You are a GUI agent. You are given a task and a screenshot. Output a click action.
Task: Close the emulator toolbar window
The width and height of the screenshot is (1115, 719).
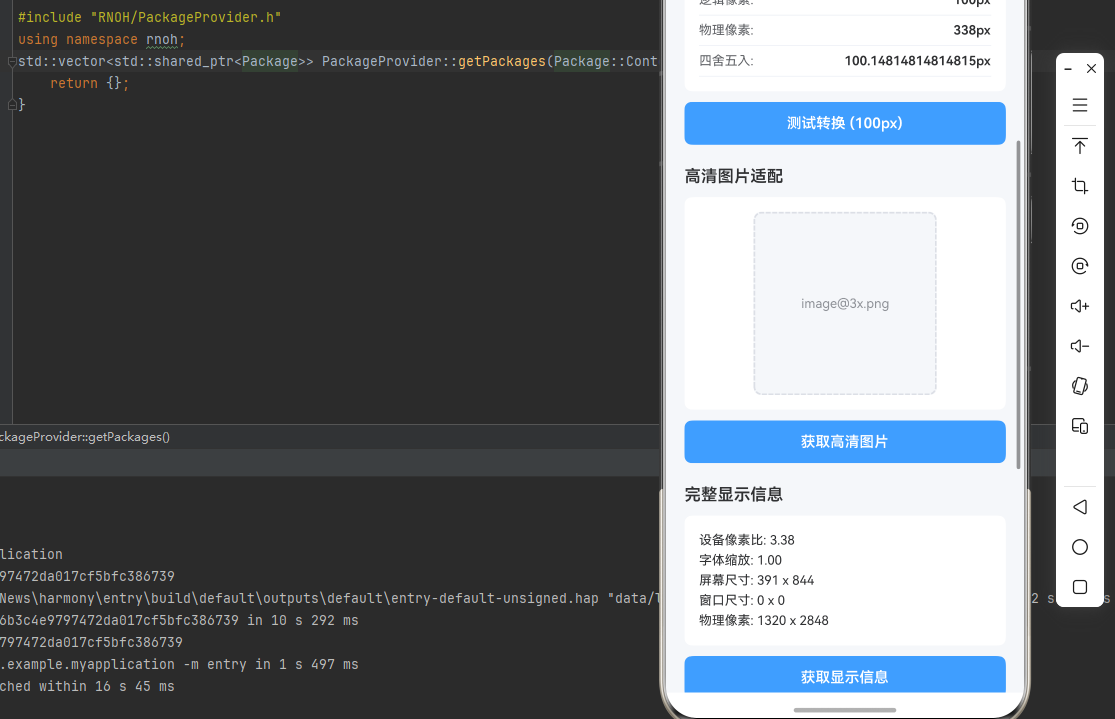pyautogui.click(x=1092, y=68)
